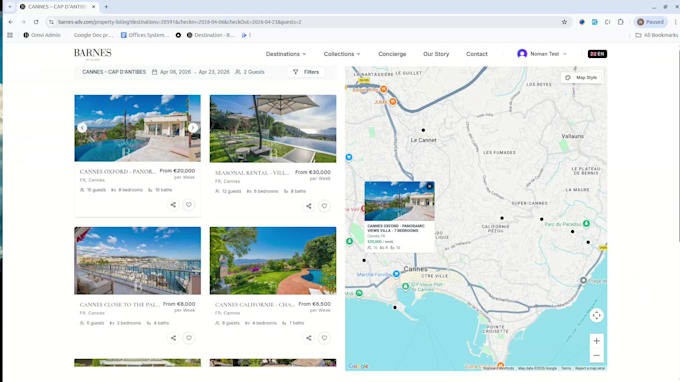Screen dimensions: 680x382
Task: Open Cannes Californie listing title
Action: click(255, 305)
